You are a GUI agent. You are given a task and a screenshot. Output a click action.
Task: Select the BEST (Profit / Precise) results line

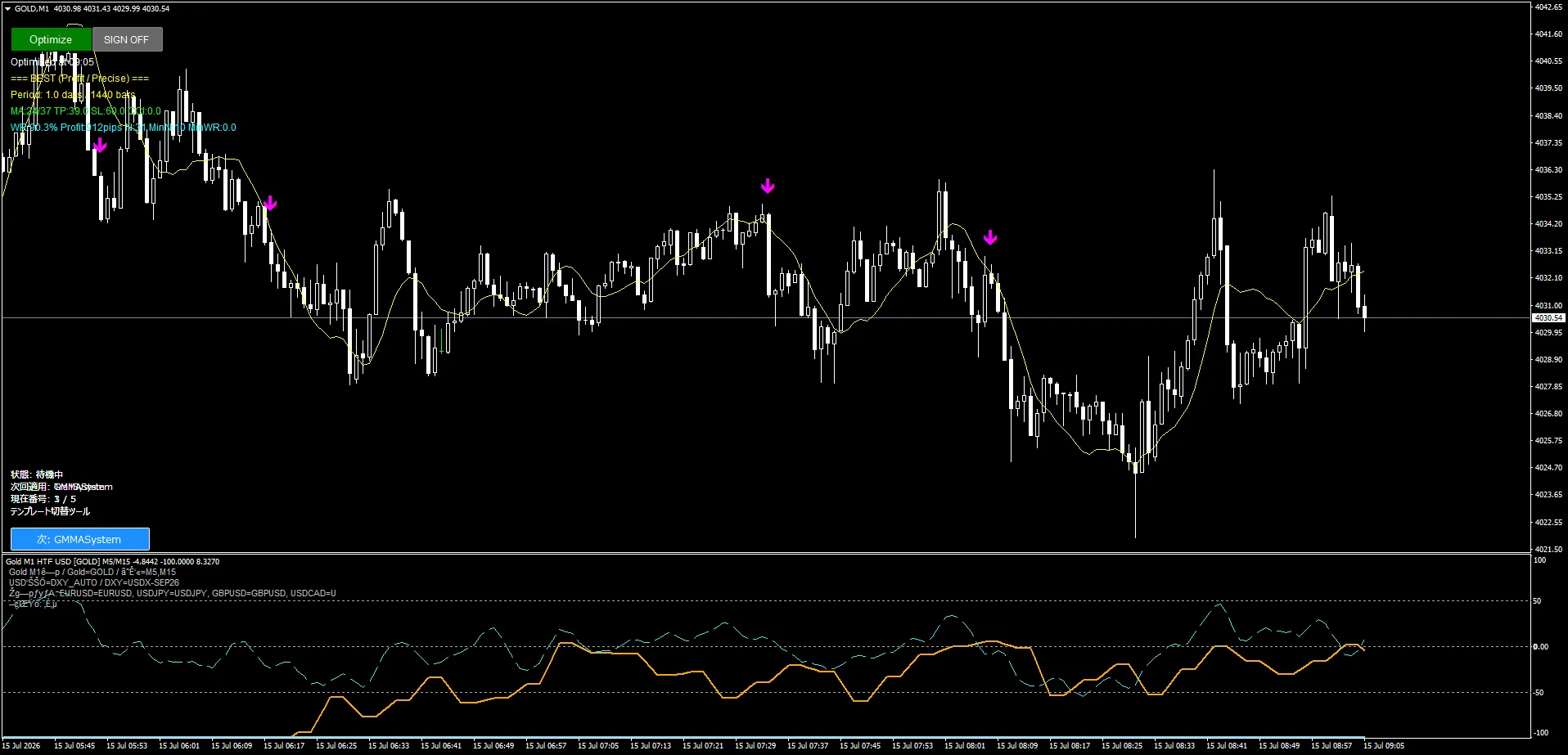[79, 79]
